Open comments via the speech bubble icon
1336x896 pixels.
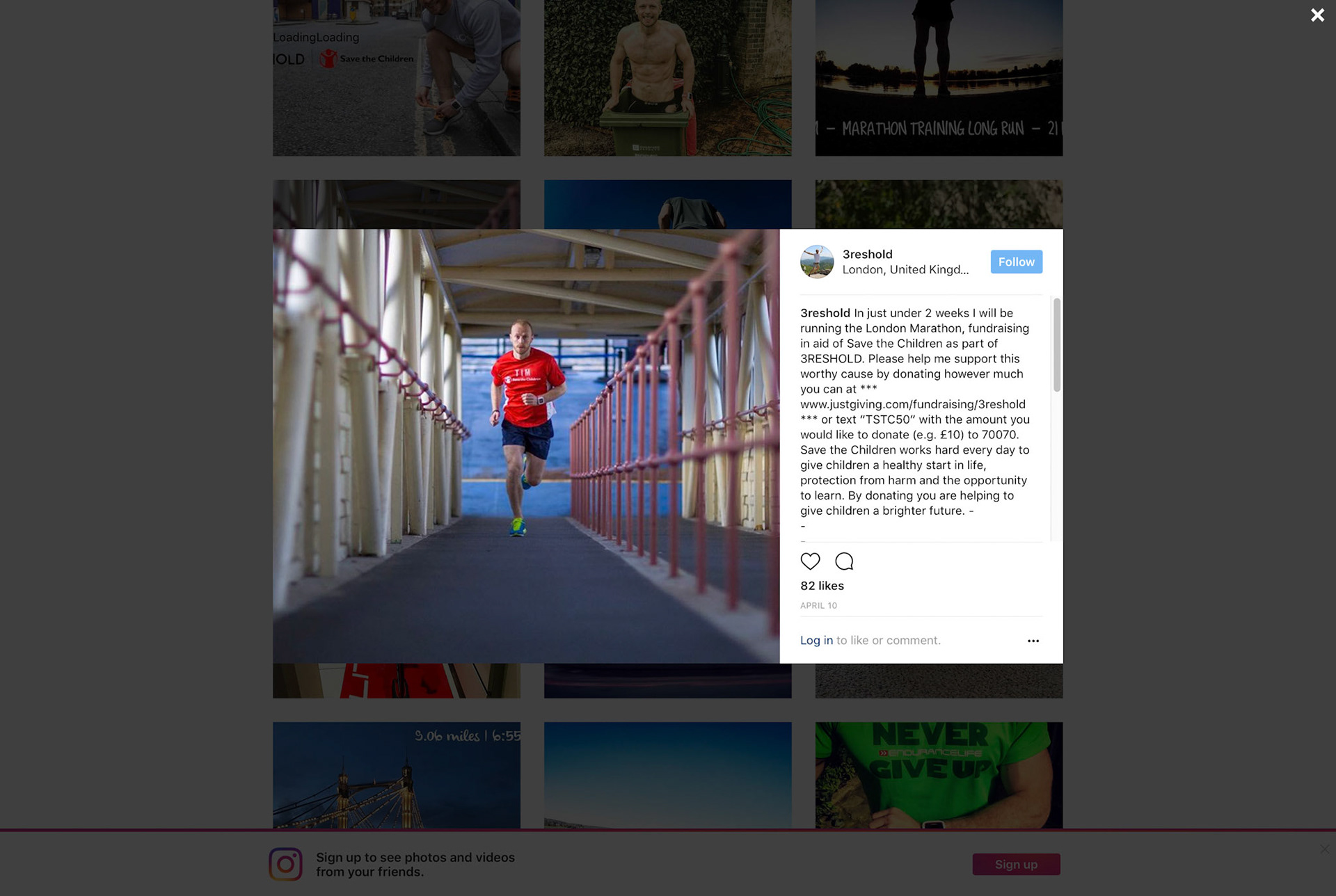click(844, 561)
